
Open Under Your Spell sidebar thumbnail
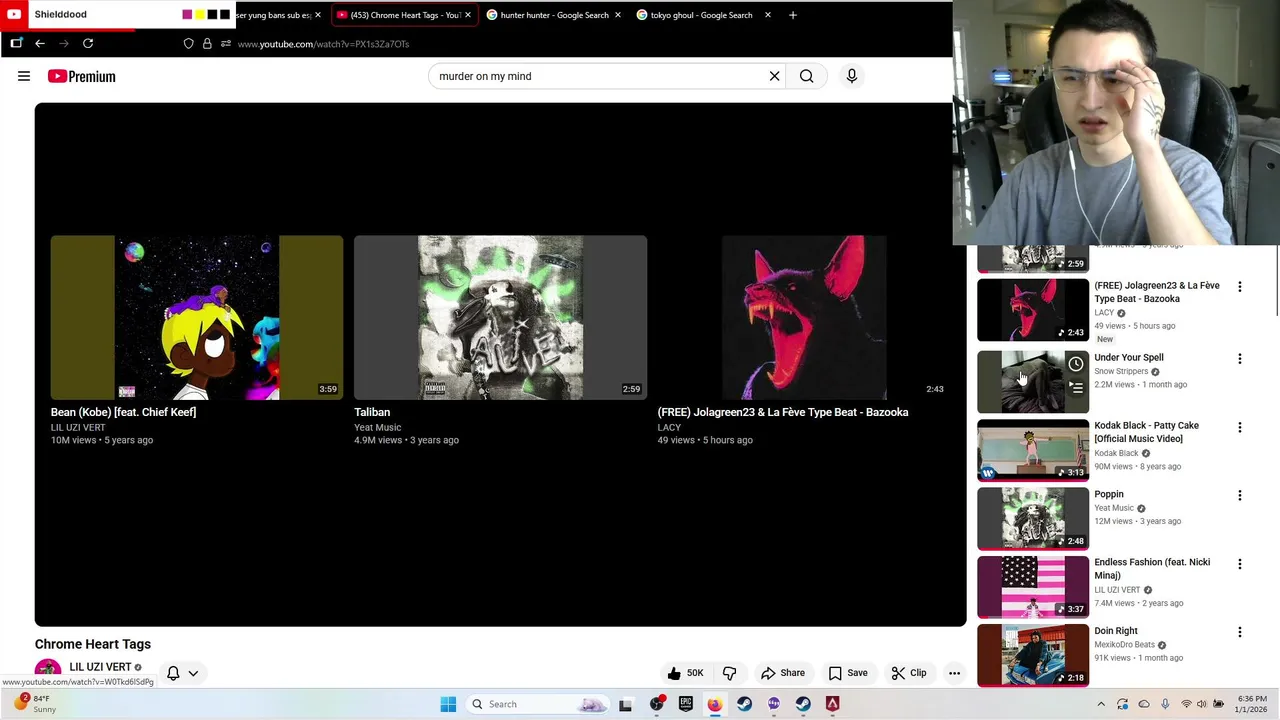point(1032,382)
